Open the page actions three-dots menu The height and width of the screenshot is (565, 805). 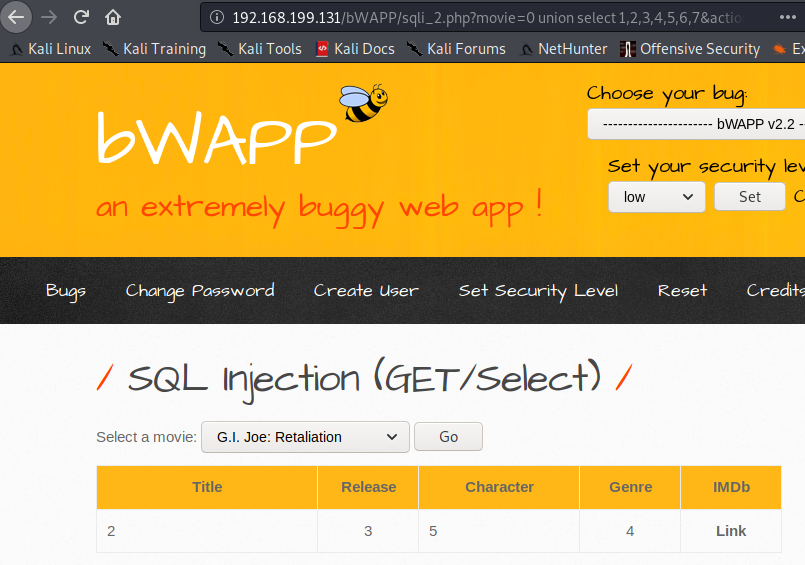(x=788, y=17)
